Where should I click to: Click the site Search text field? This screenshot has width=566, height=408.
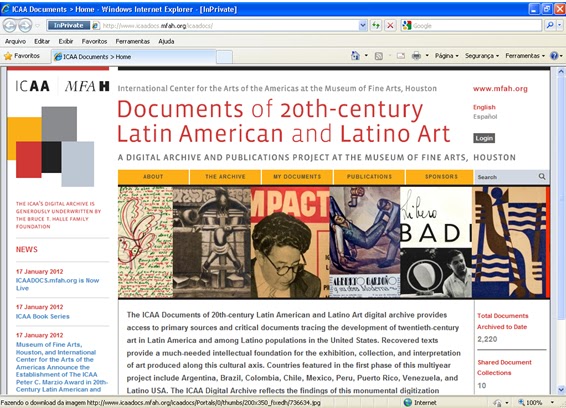(506, 177)
